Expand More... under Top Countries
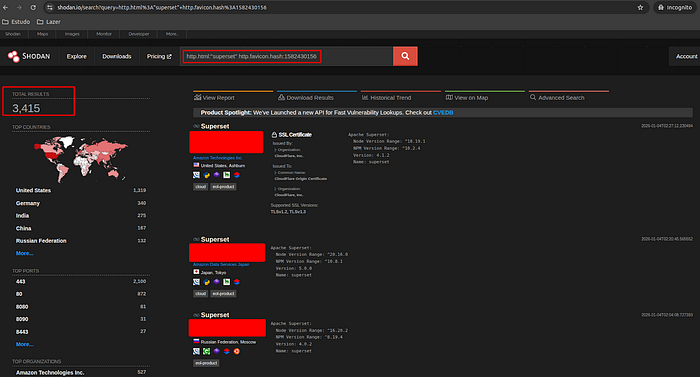Viewport: 700px width, 377px height. (25, 253)
